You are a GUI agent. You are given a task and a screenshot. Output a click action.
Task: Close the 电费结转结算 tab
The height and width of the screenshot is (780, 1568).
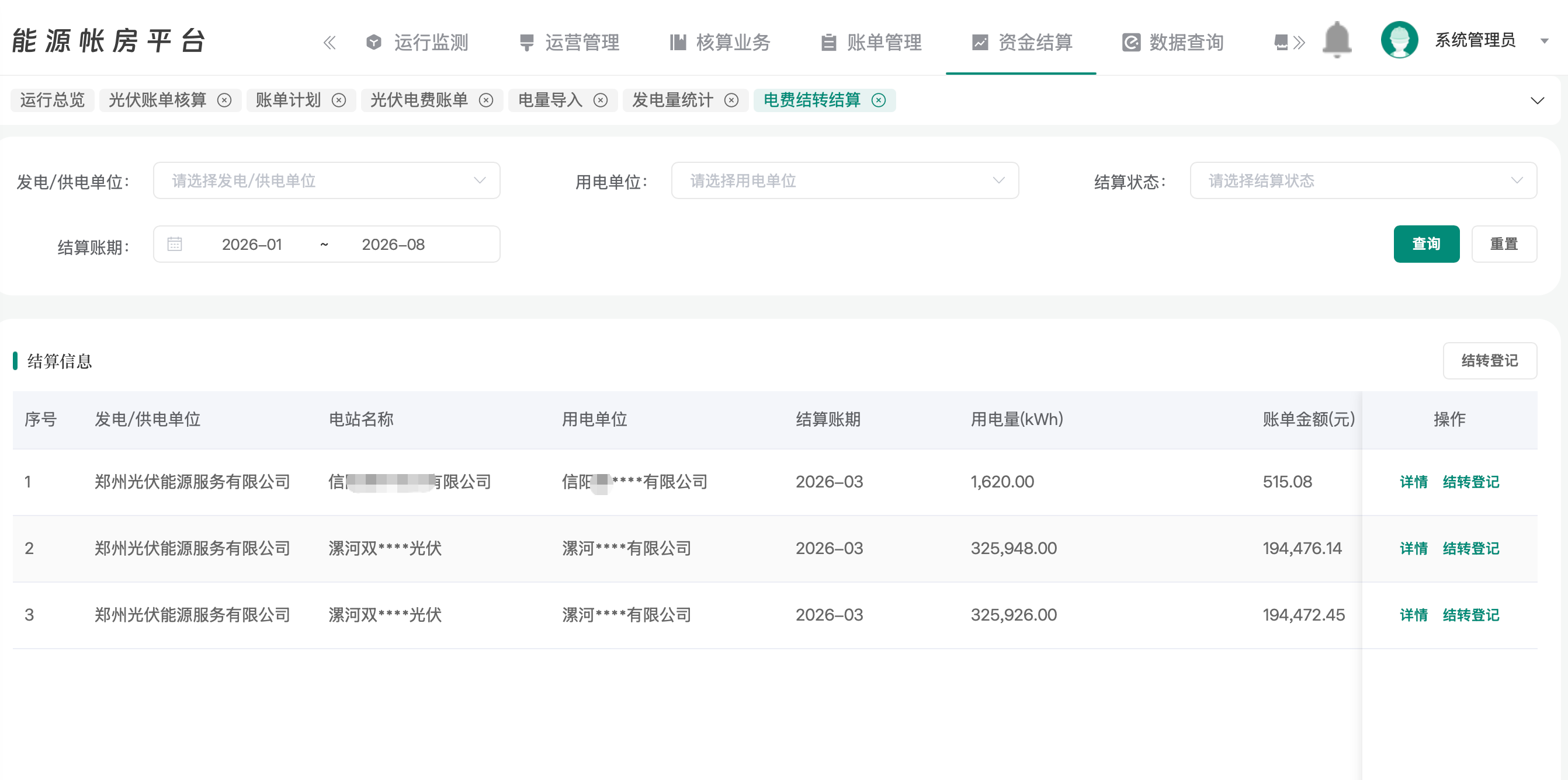[878, 100]
